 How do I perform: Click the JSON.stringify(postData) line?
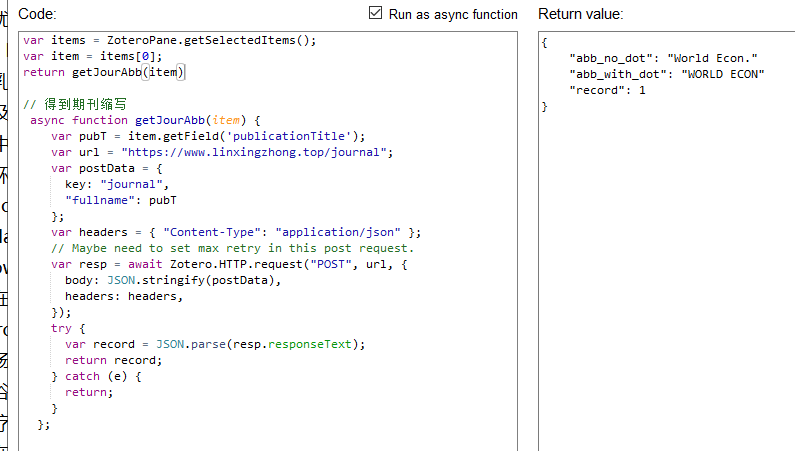[173, 280]
